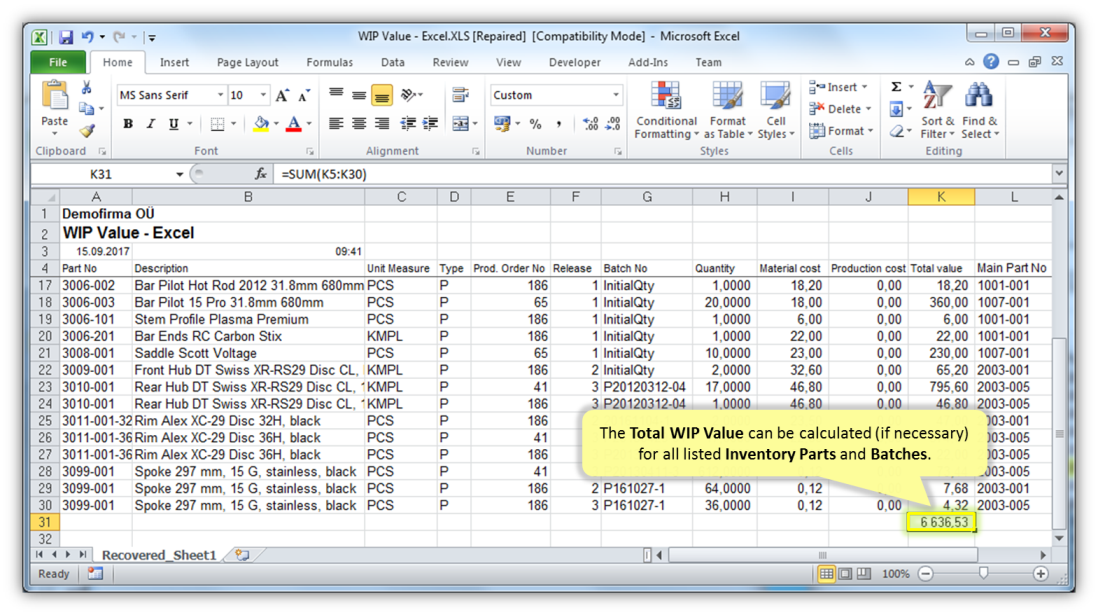Viewport: 1098px width, 615px height.
Task: Click the AutoSum sigma icon
Action: pyautogui.click(x=896, y=87)
